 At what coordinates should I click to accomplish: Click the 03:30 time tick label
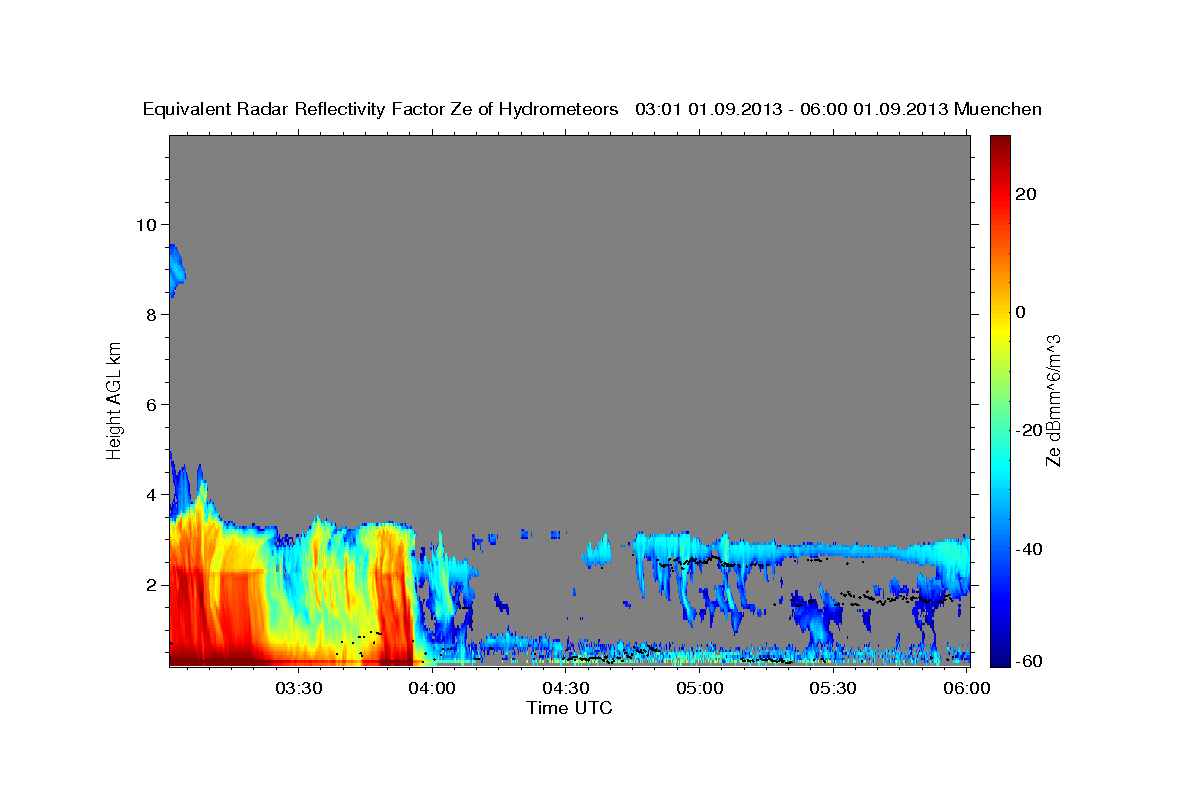300,688
